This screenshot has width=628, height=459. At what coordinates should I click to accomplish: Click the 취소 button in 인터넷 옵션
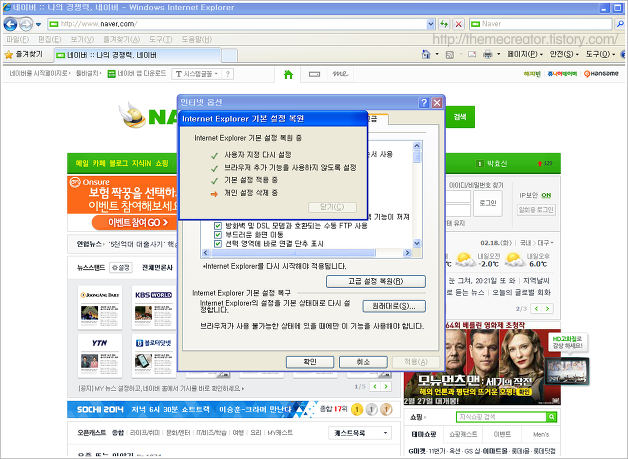[363, 362]
